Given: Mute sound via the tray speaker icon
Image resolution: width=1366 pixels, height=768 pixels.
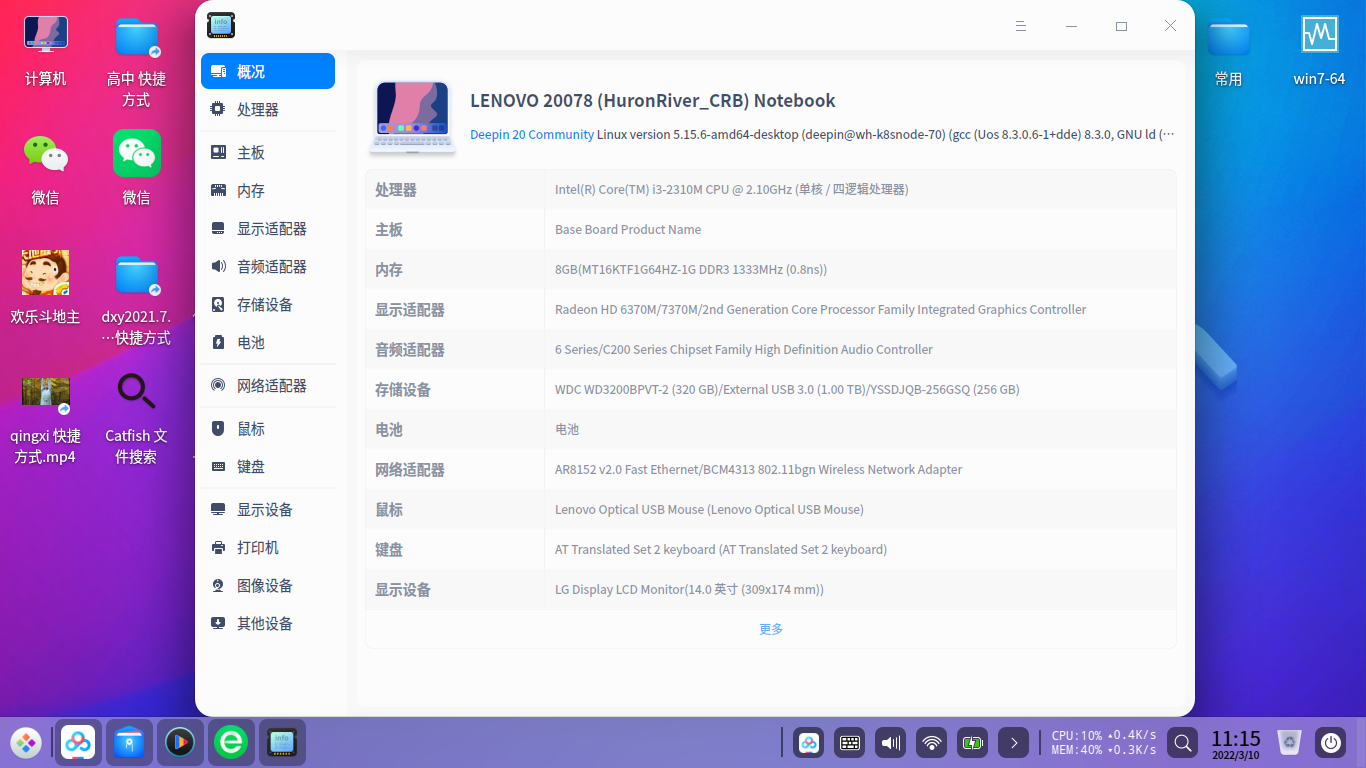Looking at the screenshot, I should click(x=890, y=743).
